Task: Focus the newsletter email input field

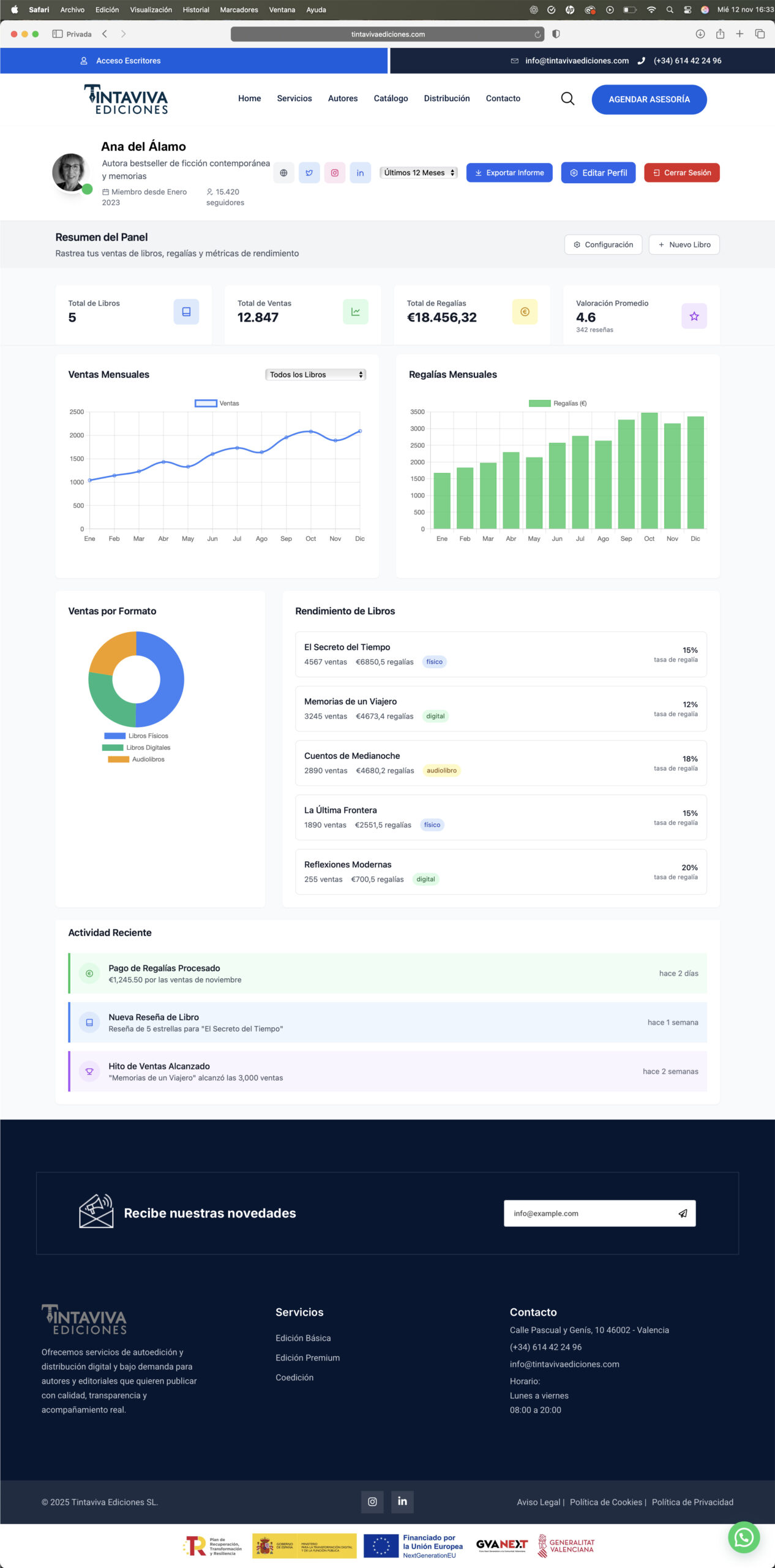Action: 588,1213
